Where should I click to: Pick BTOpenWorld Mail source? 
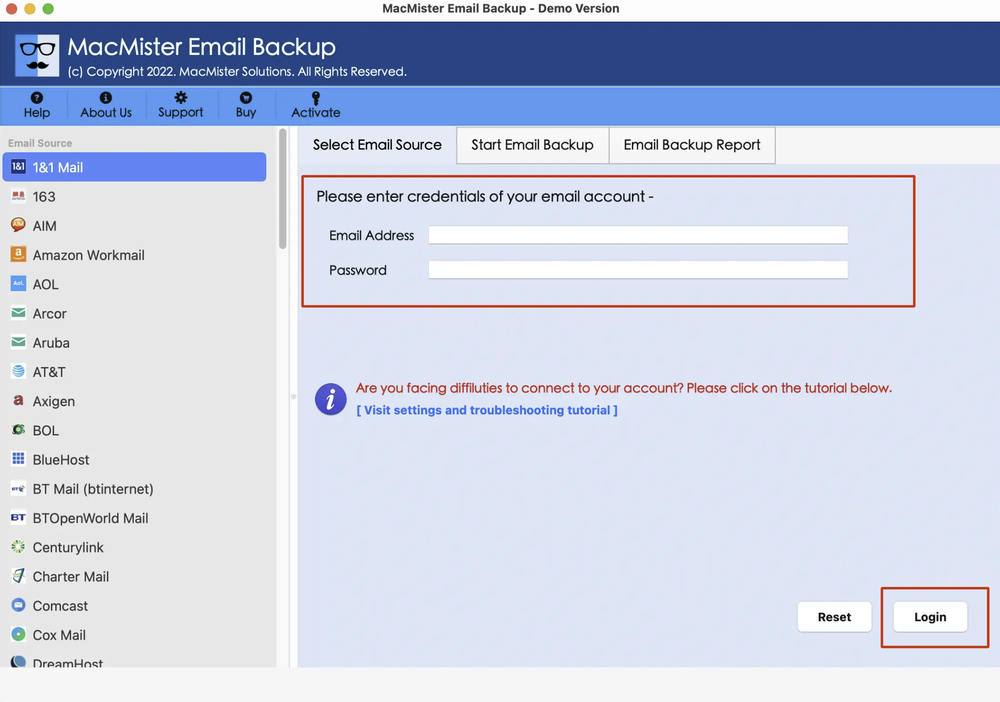pyautogui.click(x=135, y=518)
